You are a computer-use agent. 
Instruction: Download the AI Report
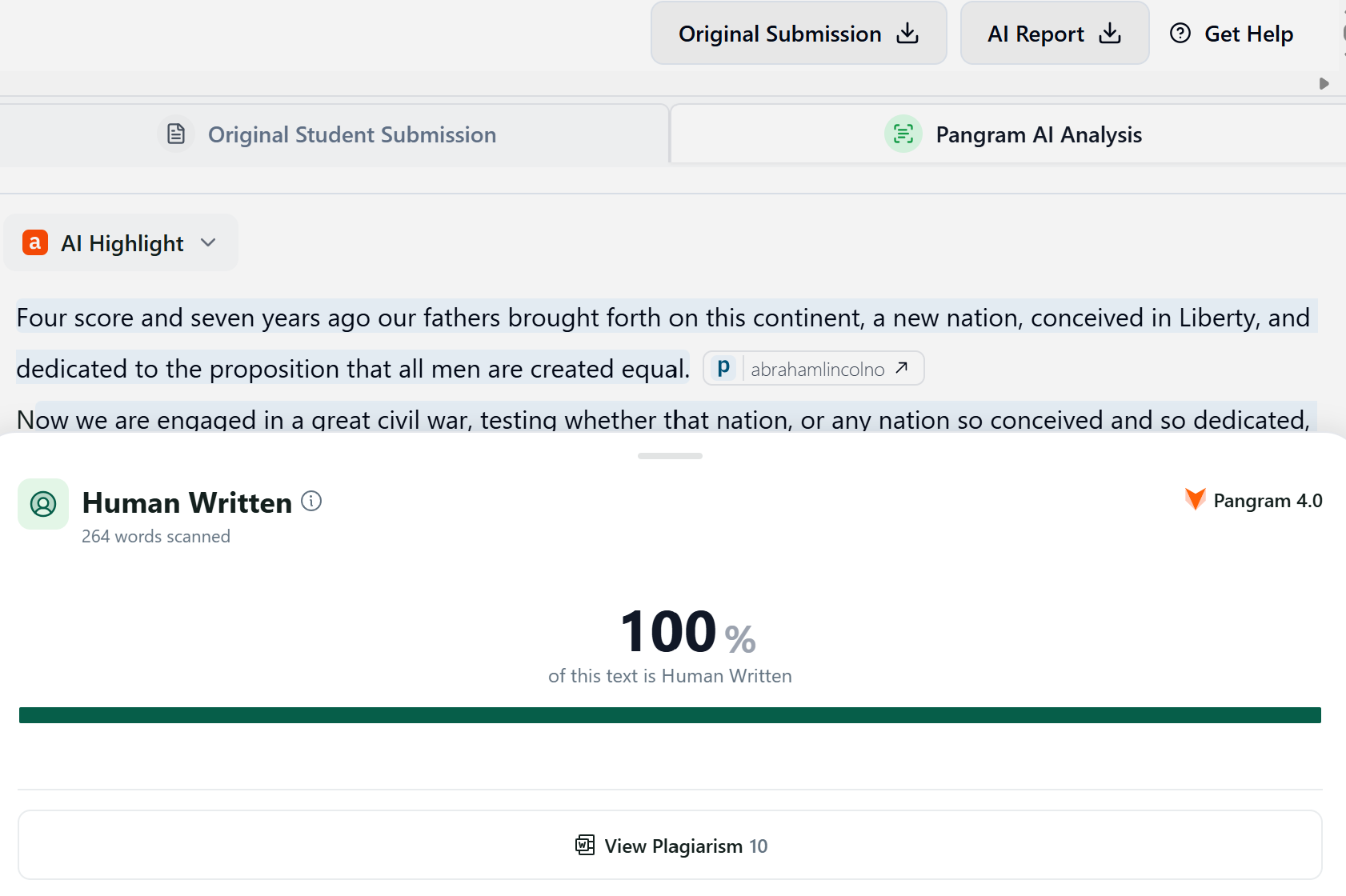tap(1055, 34)
